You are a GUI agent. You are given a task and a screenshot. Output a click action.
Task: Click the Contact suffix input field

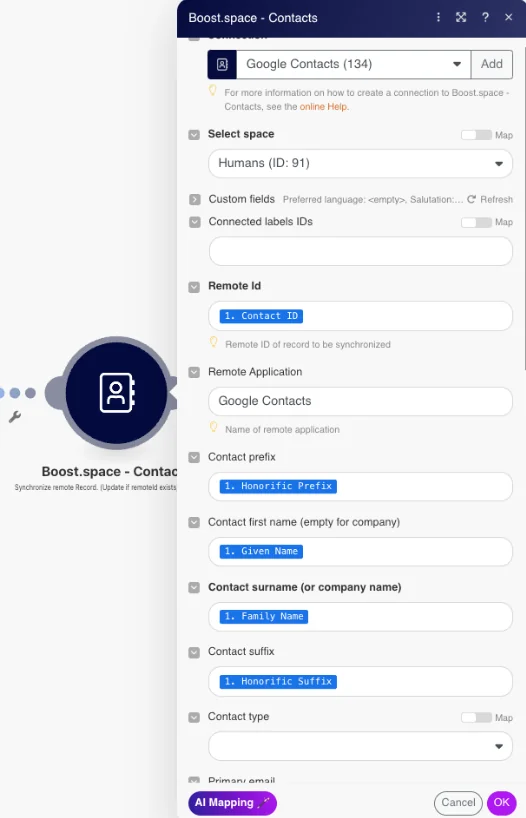click(x=361, y=681)
